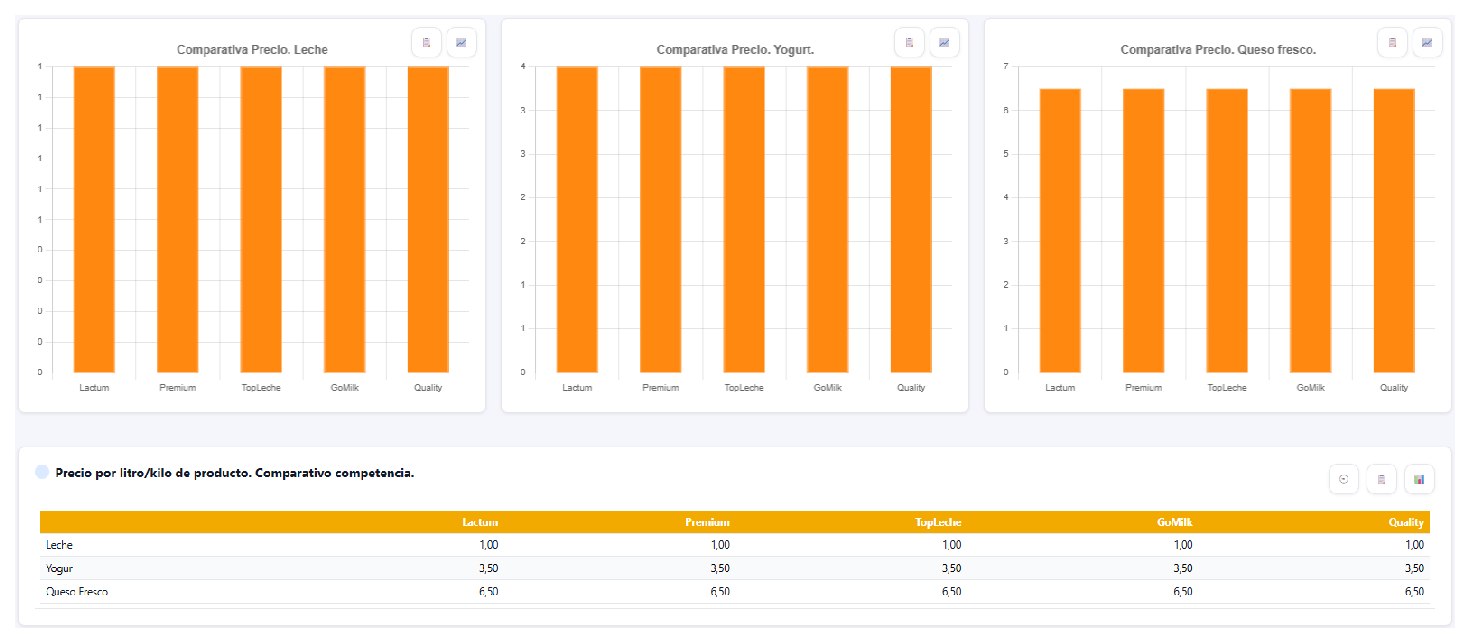The width and height of the screenshot is (1470, 643).
Task: Click the Quality column header in the table
Action: 1406,522
